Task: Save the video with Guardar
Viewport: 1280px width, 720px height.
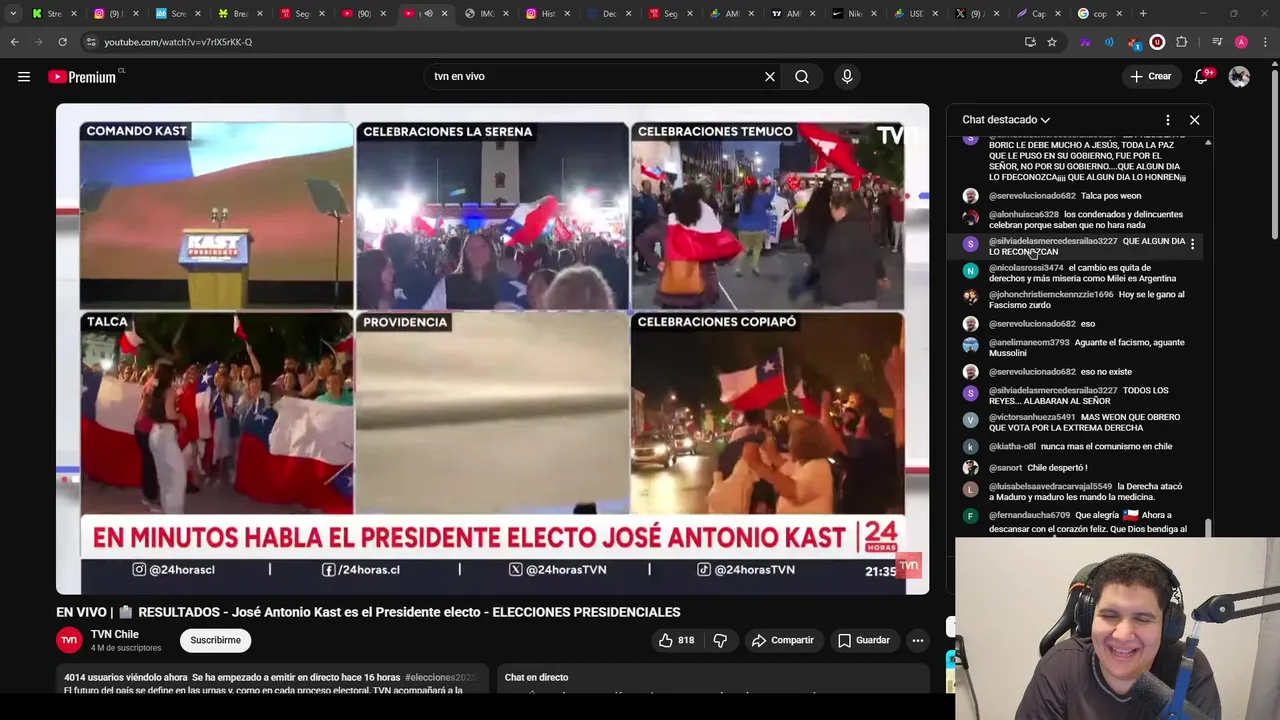Action: point(864,640)
